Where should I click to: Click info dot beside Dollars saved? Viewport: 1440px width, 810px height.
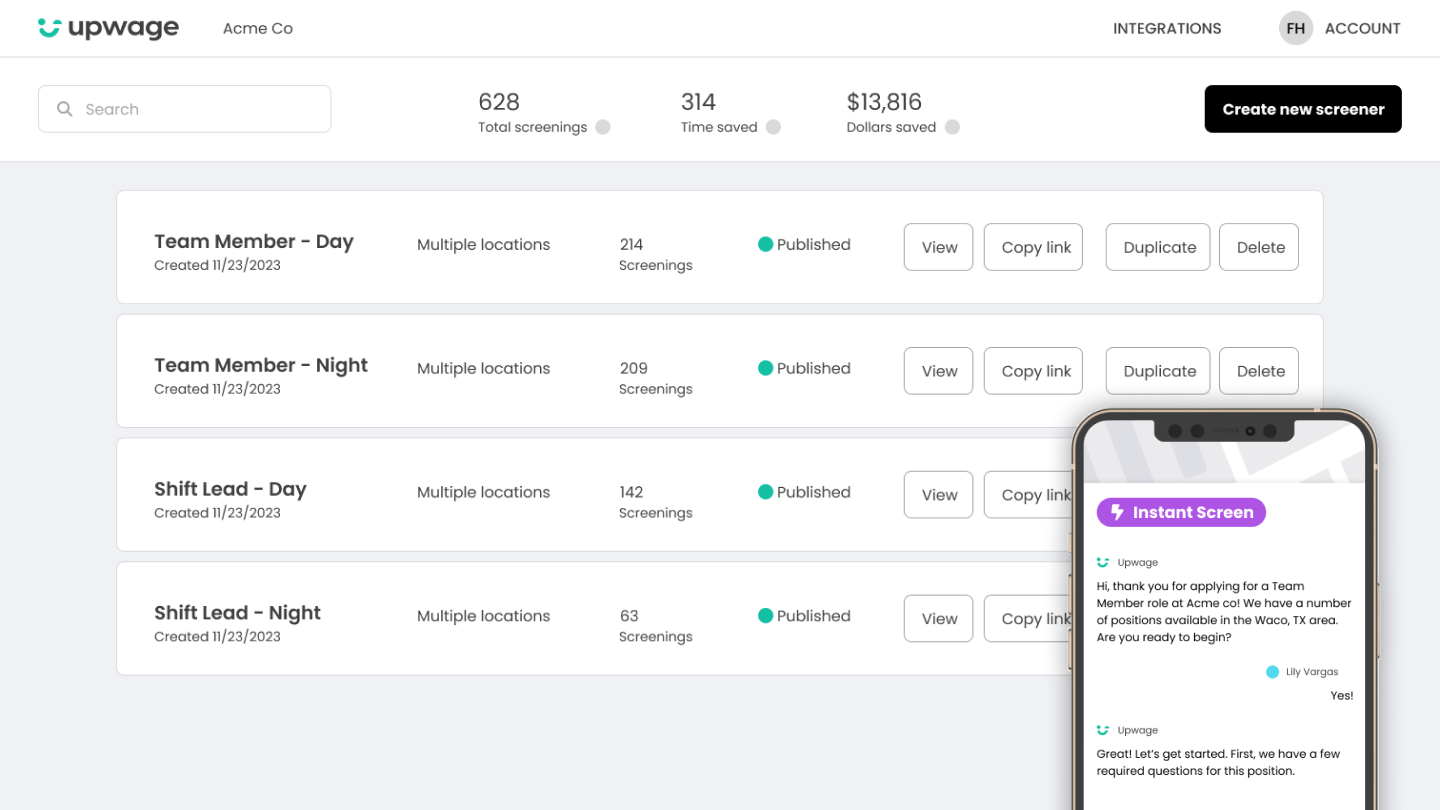(952, 127)
